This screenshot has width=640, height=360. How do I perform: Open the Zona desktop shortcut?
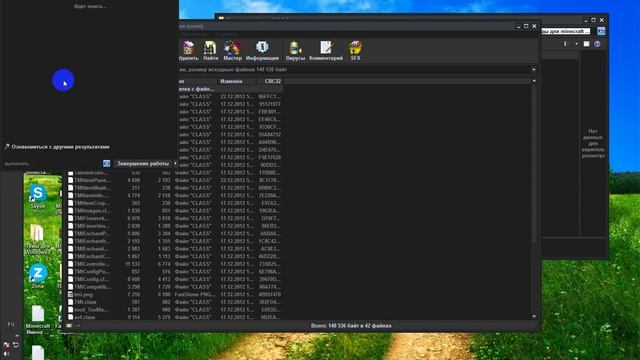(x=38, y=276)
